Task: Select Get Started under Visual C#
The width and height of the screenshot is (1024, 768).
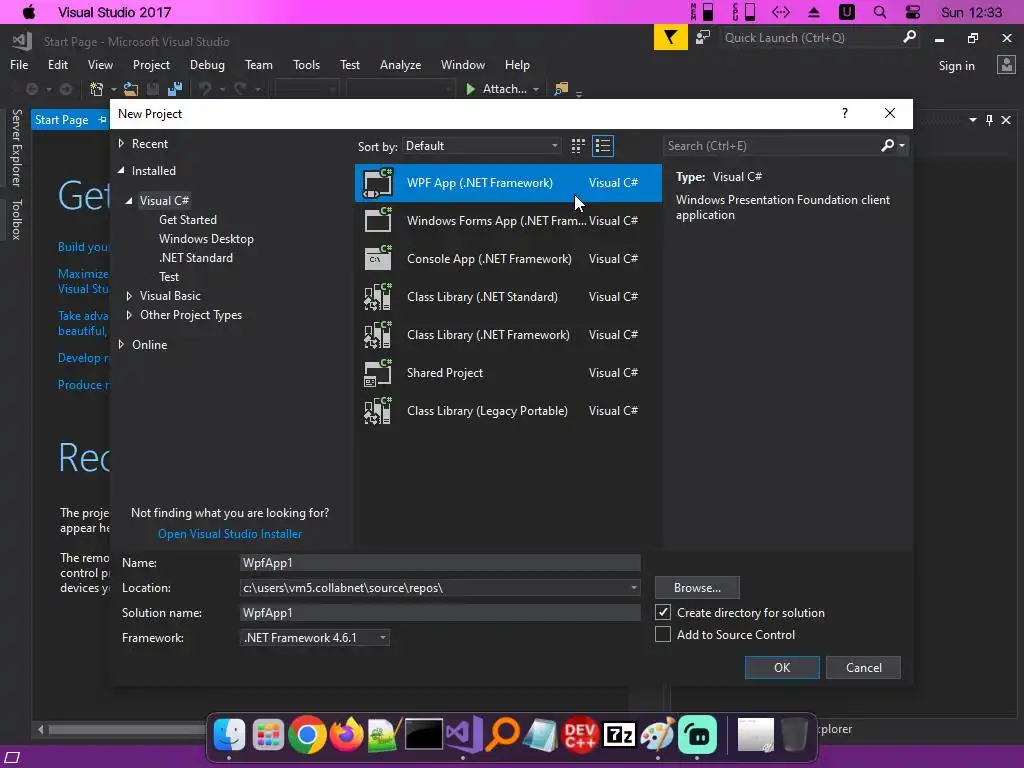Action: coord(187,220)
